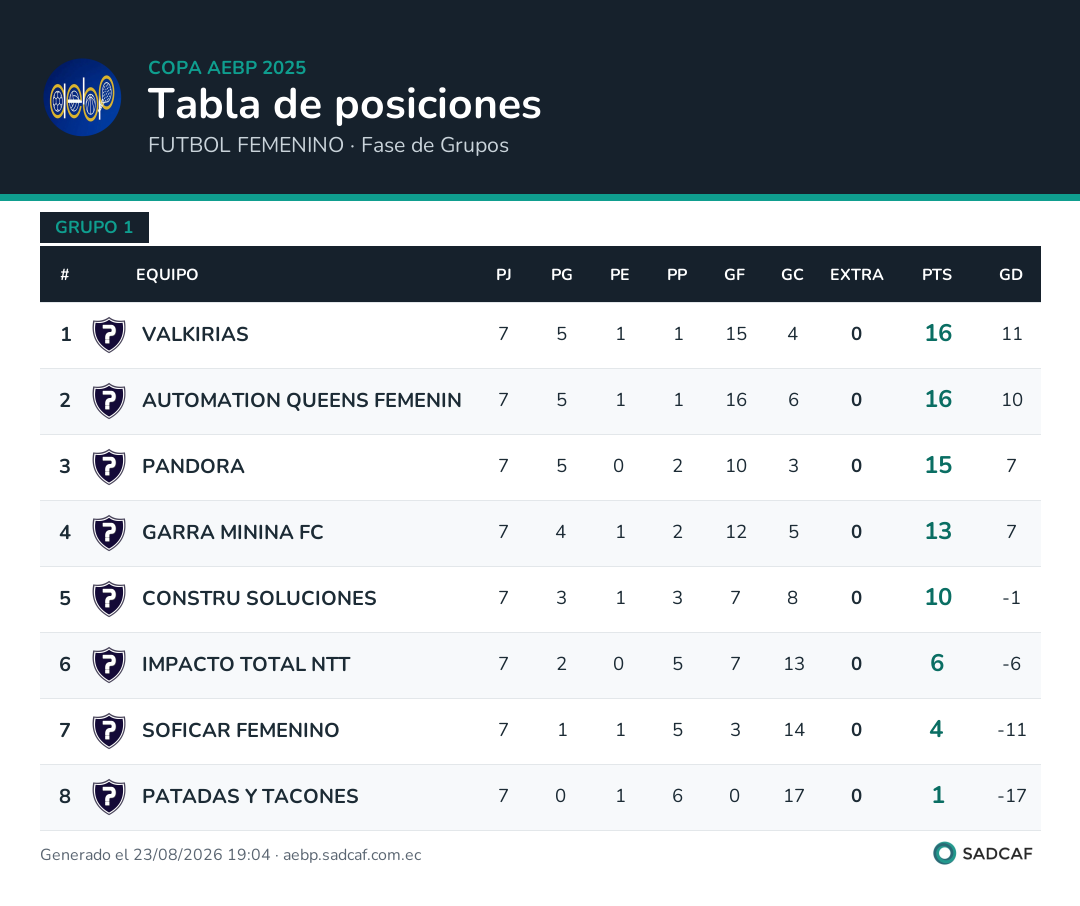1080x906 pixels.
Task: Click the Tabla de posiciones title
Action: point(344,104)
